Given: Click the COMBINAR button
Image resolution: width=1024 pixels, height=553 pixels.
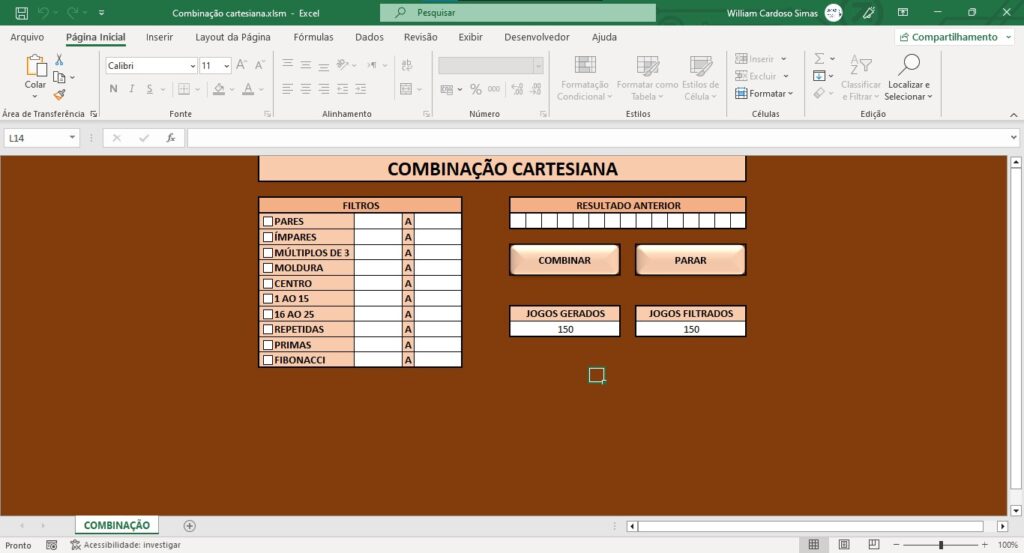Looking at the screenshot, I should (x=564, y=260).
